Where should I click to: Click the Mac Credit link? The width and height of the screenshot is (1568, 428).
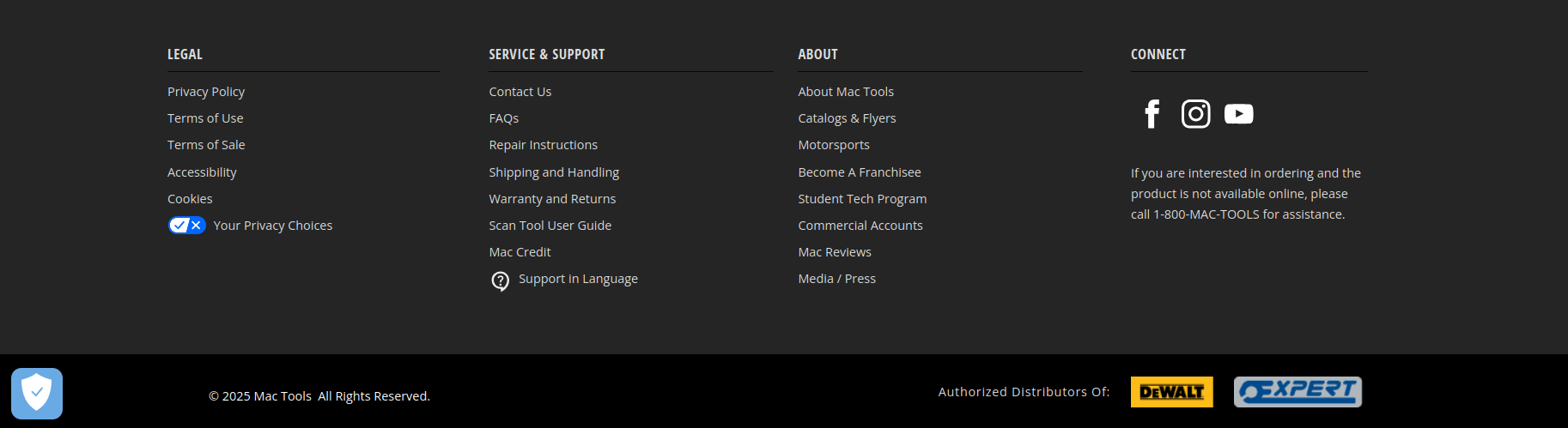[x=520, y=252]
